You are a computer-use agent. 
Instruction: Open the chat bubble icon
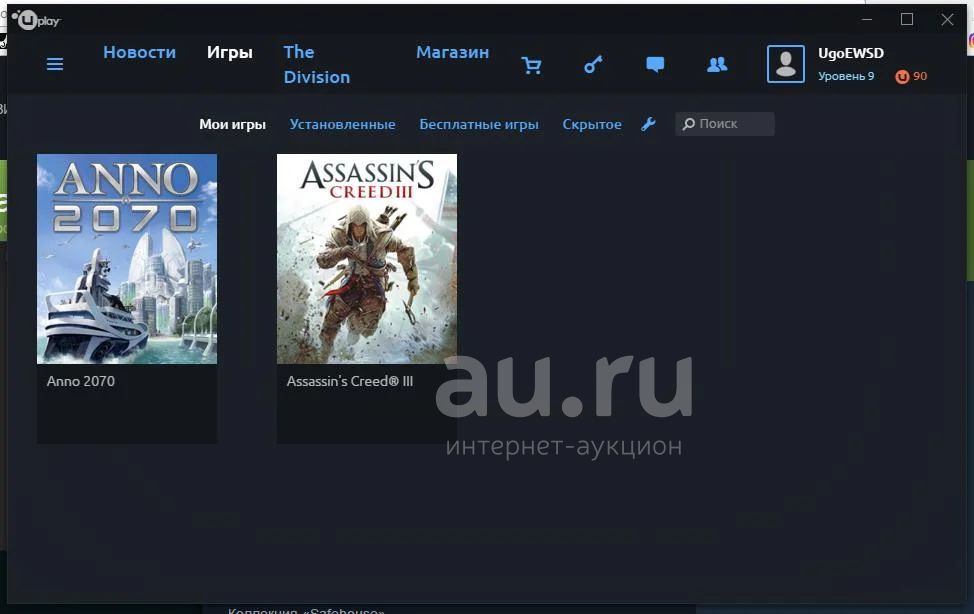[655, 64]
